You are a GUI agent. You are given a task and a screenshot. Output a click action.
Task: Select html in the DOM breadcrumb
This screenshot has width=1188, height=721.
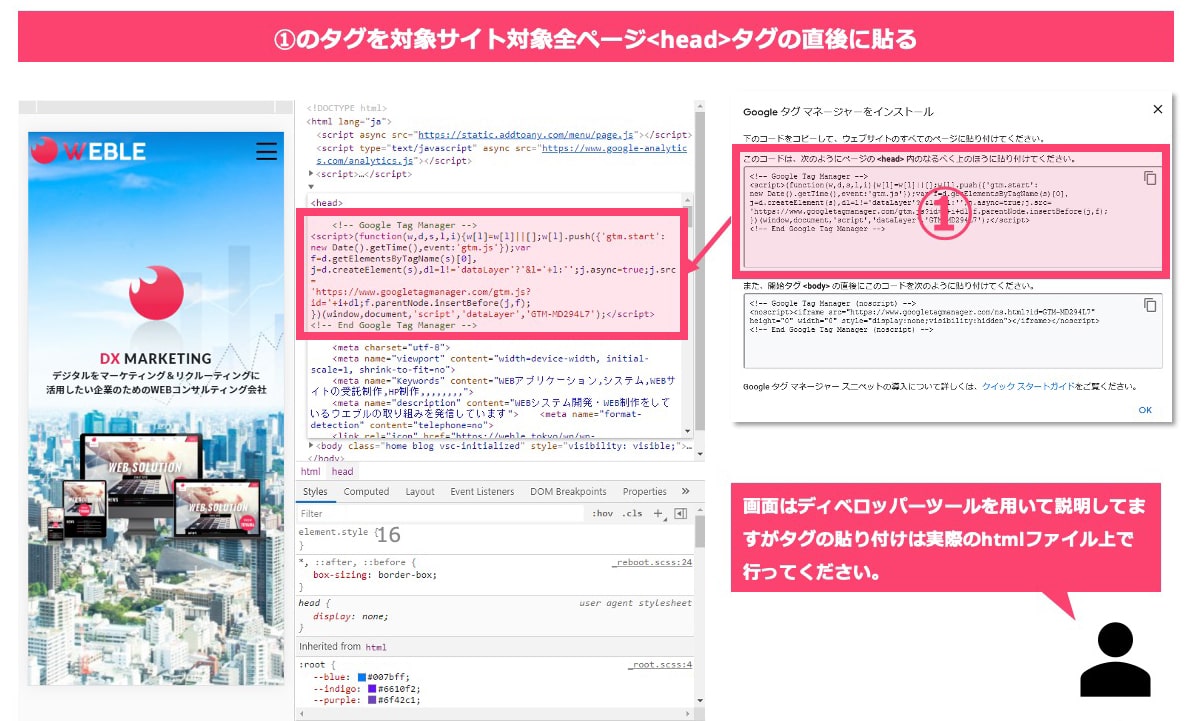[x=311, y=471]
